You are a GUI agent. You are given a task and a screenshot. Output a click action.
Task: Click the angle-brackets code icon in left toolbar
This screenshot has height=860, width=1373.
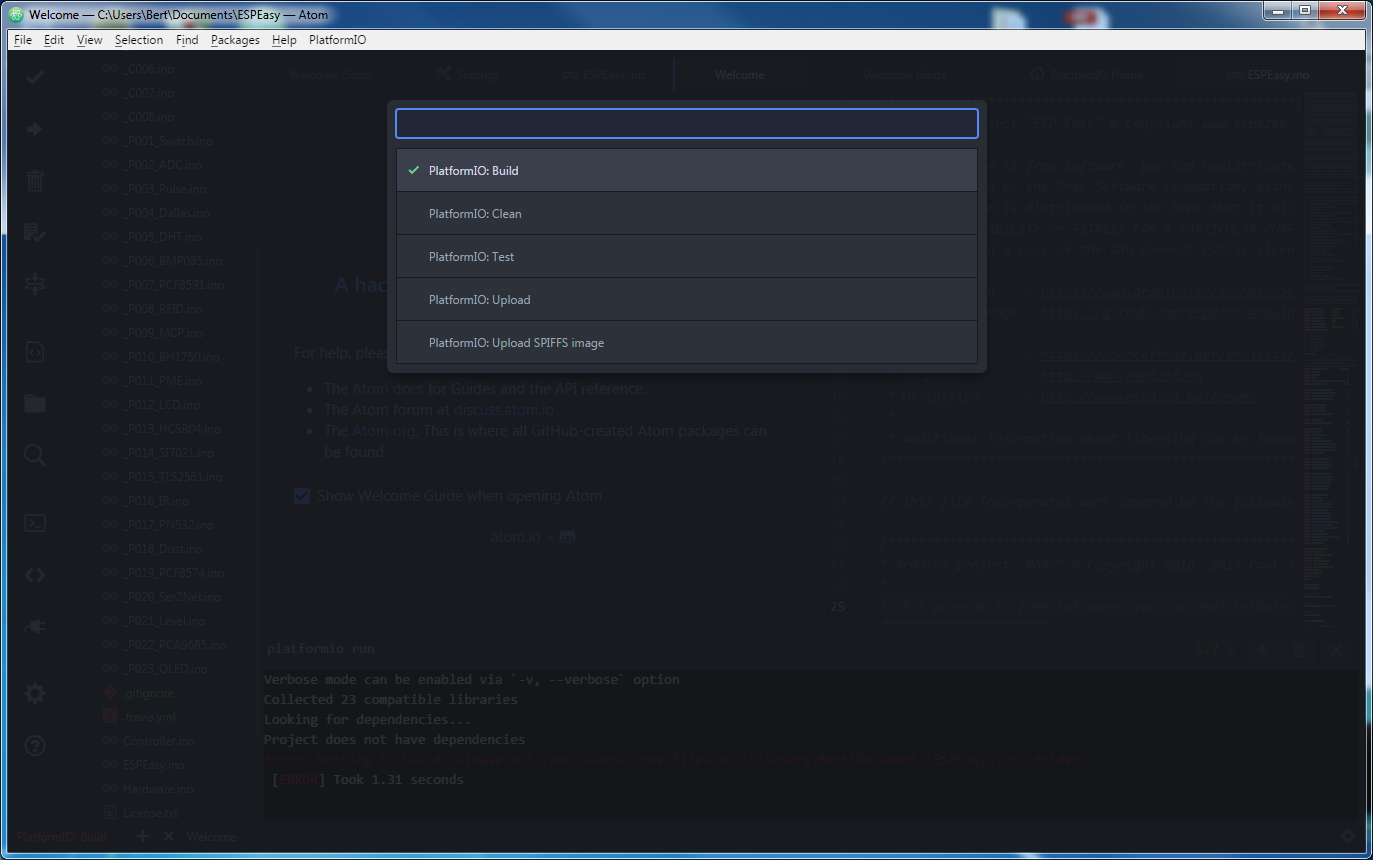coord(35,575)
